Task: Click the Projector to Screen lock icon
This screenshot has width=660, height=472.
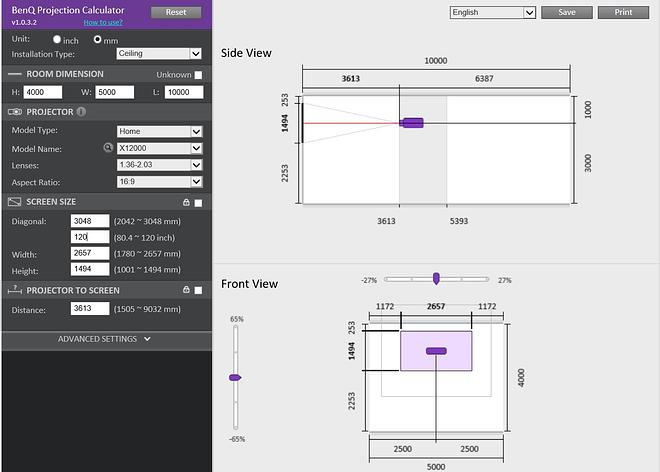Action: [x=186, y=290]
